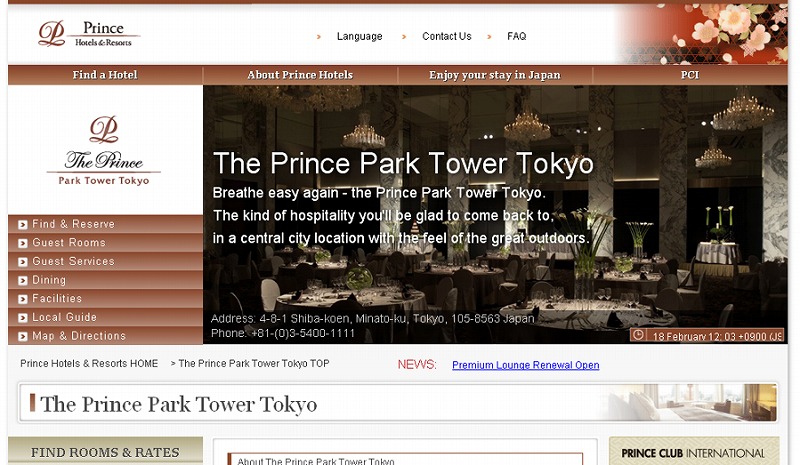Select Map & Directions in sidebar
800x465 pixels.
pyautogui.click(x=106, y=336)
